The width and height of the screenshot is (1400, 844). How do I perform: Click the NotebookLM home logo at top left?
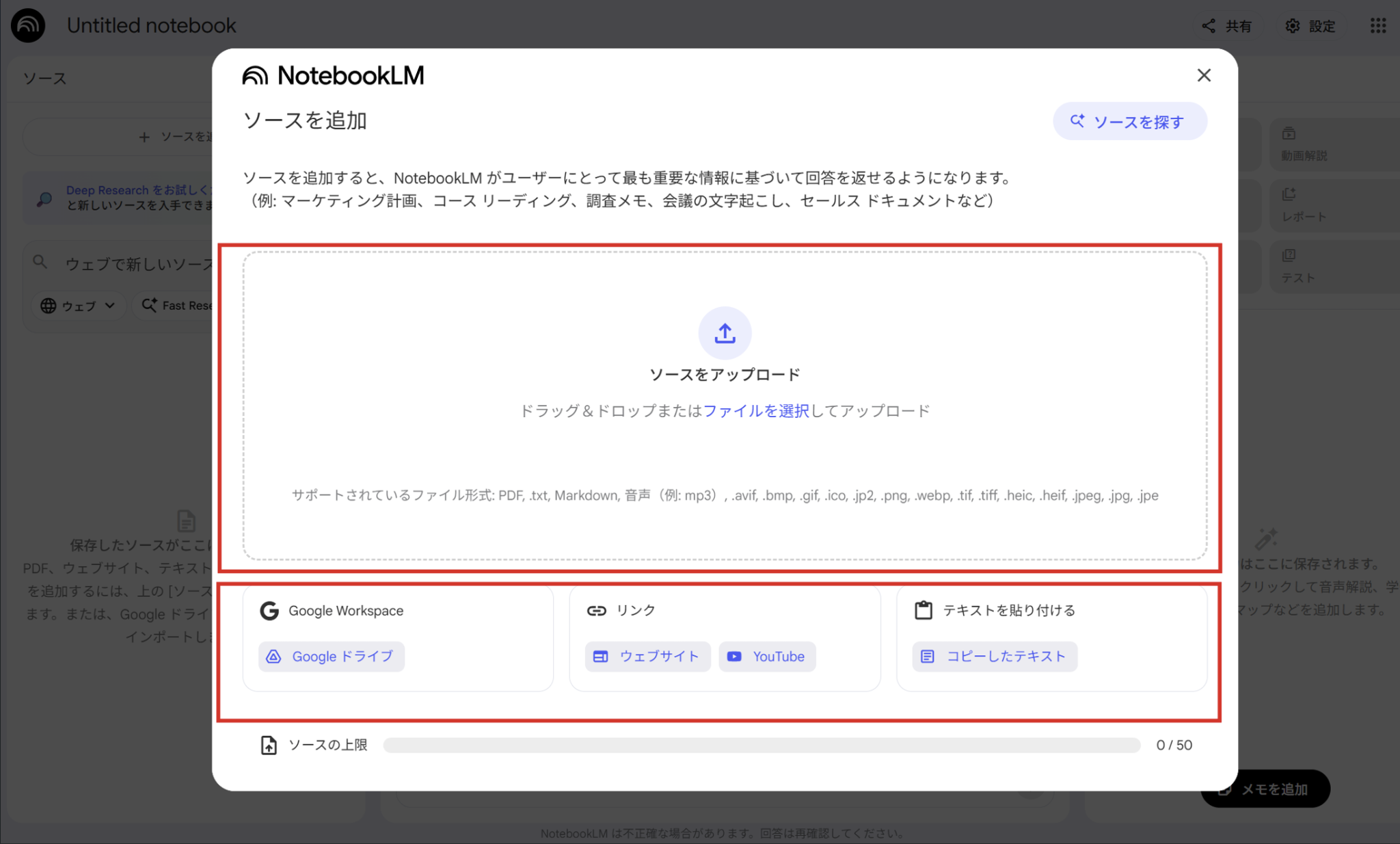[28, 25]
